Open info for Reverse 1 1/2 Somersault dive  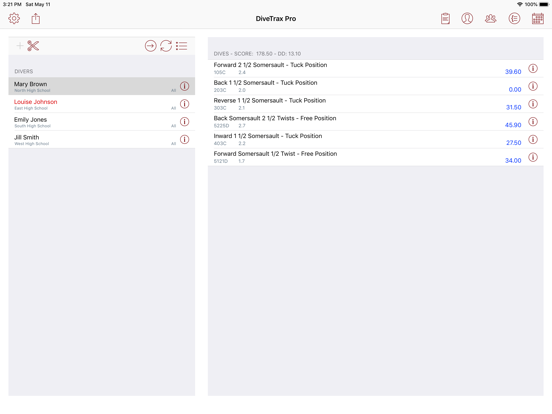(533, 104)
